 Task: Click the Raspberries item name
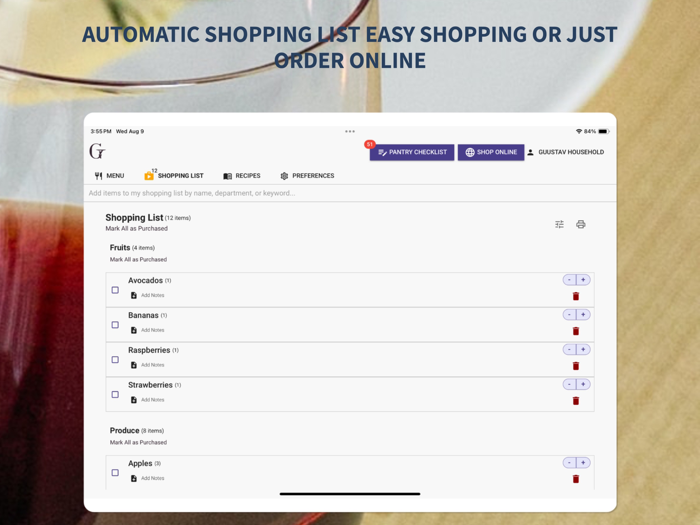(x=149, y=350)
